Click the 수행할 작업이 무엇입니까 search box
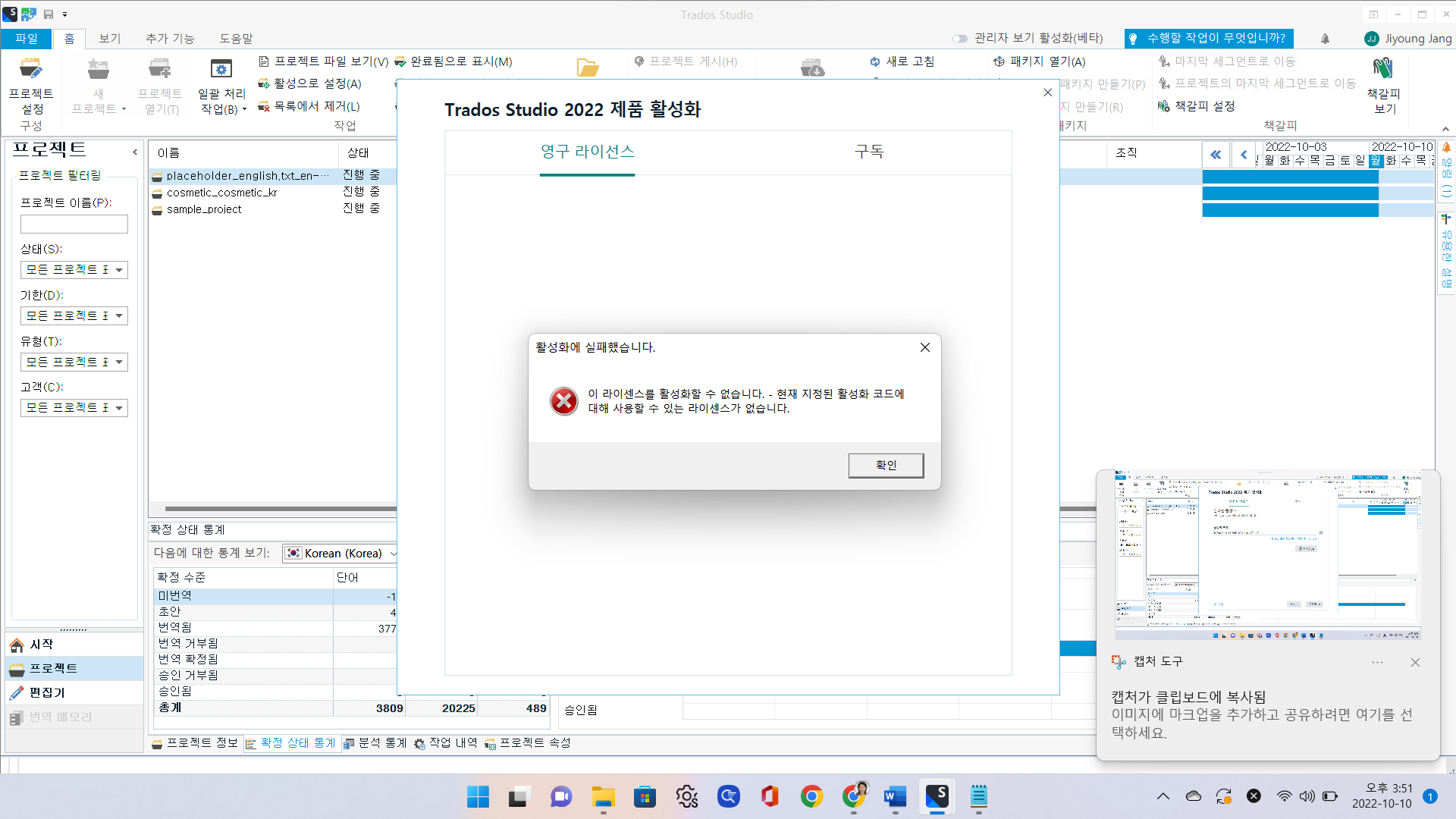Image resolution: width=1456 pixels, height=819 pixels. click(x=1209, y=38)
